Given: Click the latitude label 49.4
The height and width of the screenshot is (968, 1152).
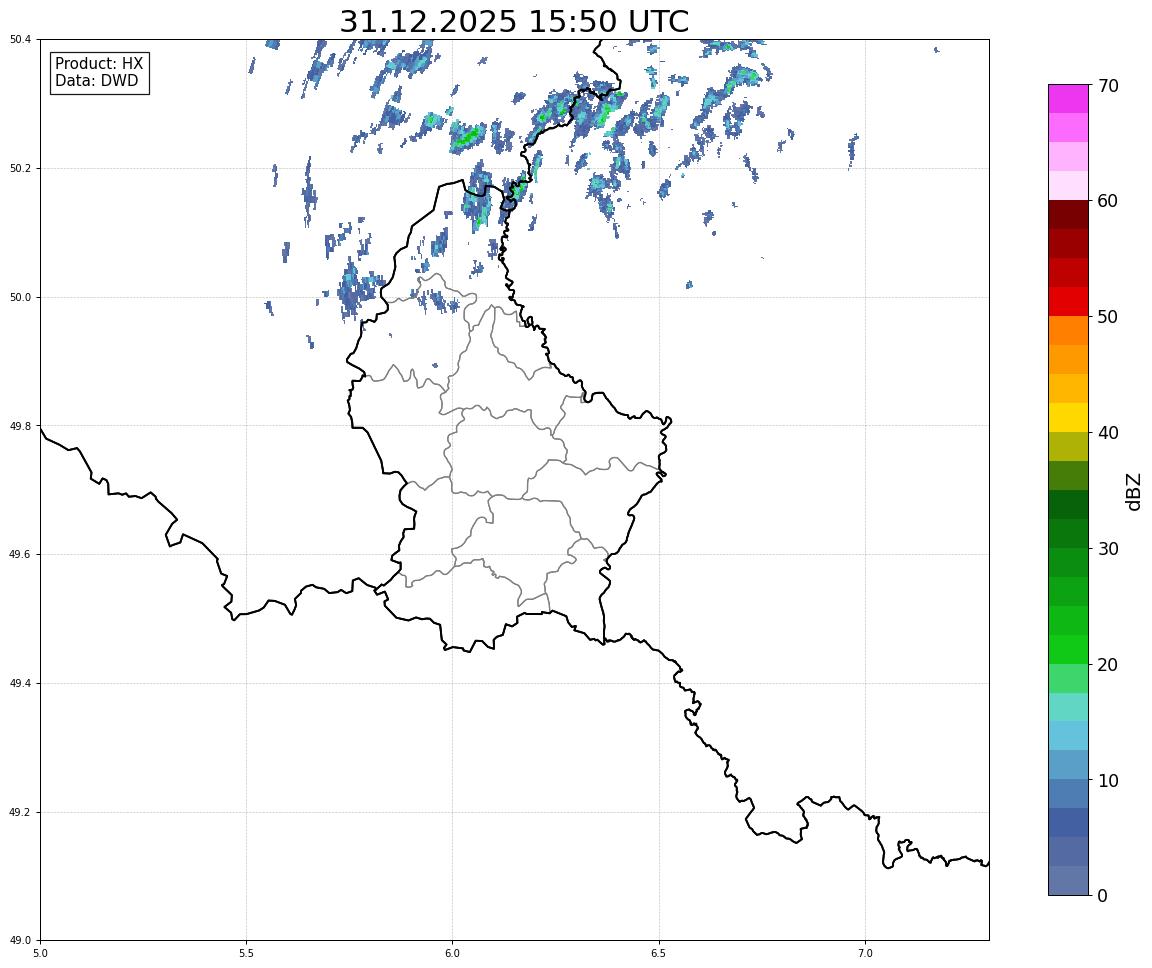Looking at the screenshot, I should [20, 684].
